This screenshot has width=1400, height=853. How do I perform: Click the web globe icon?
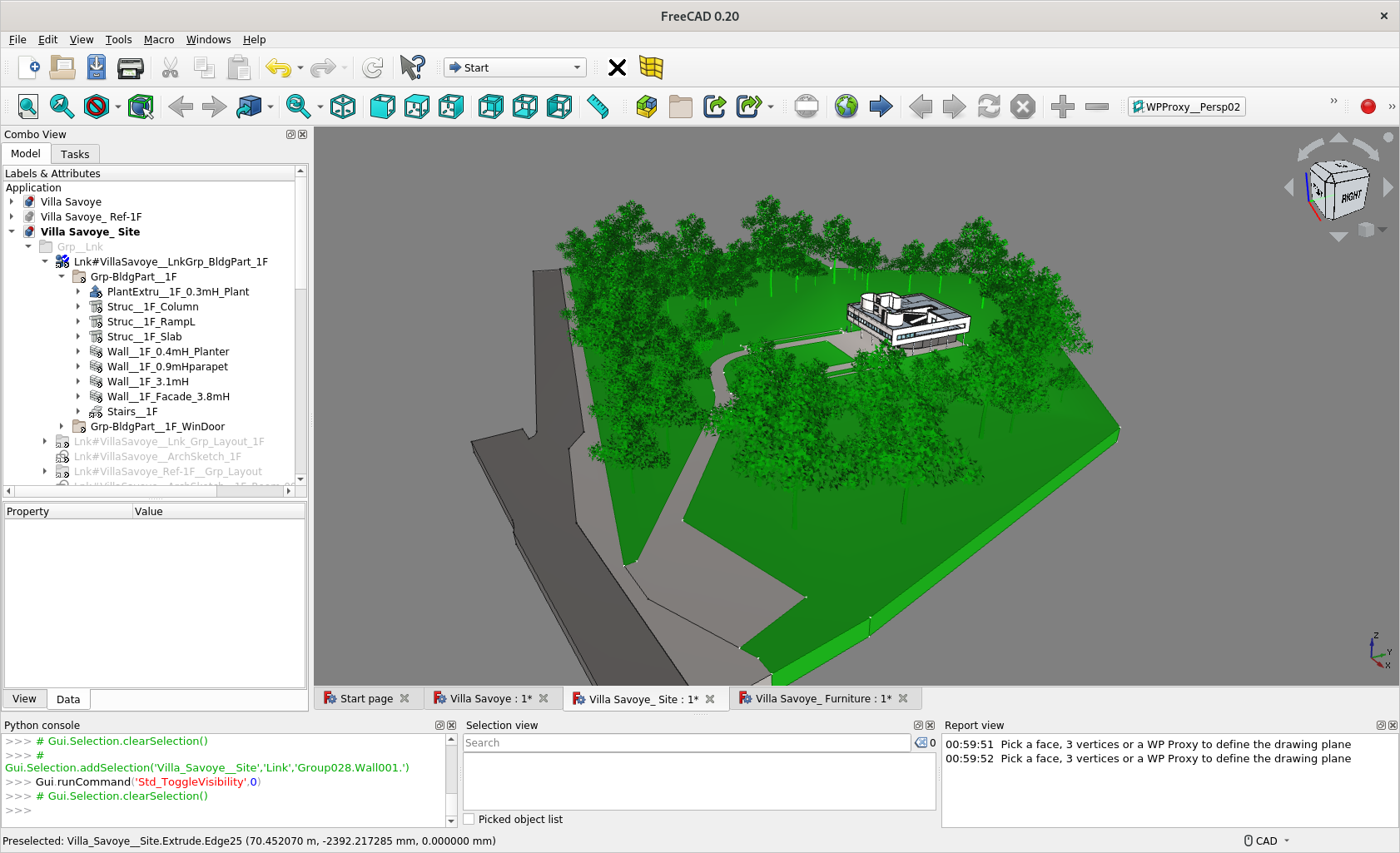click(x=846, y=107)
